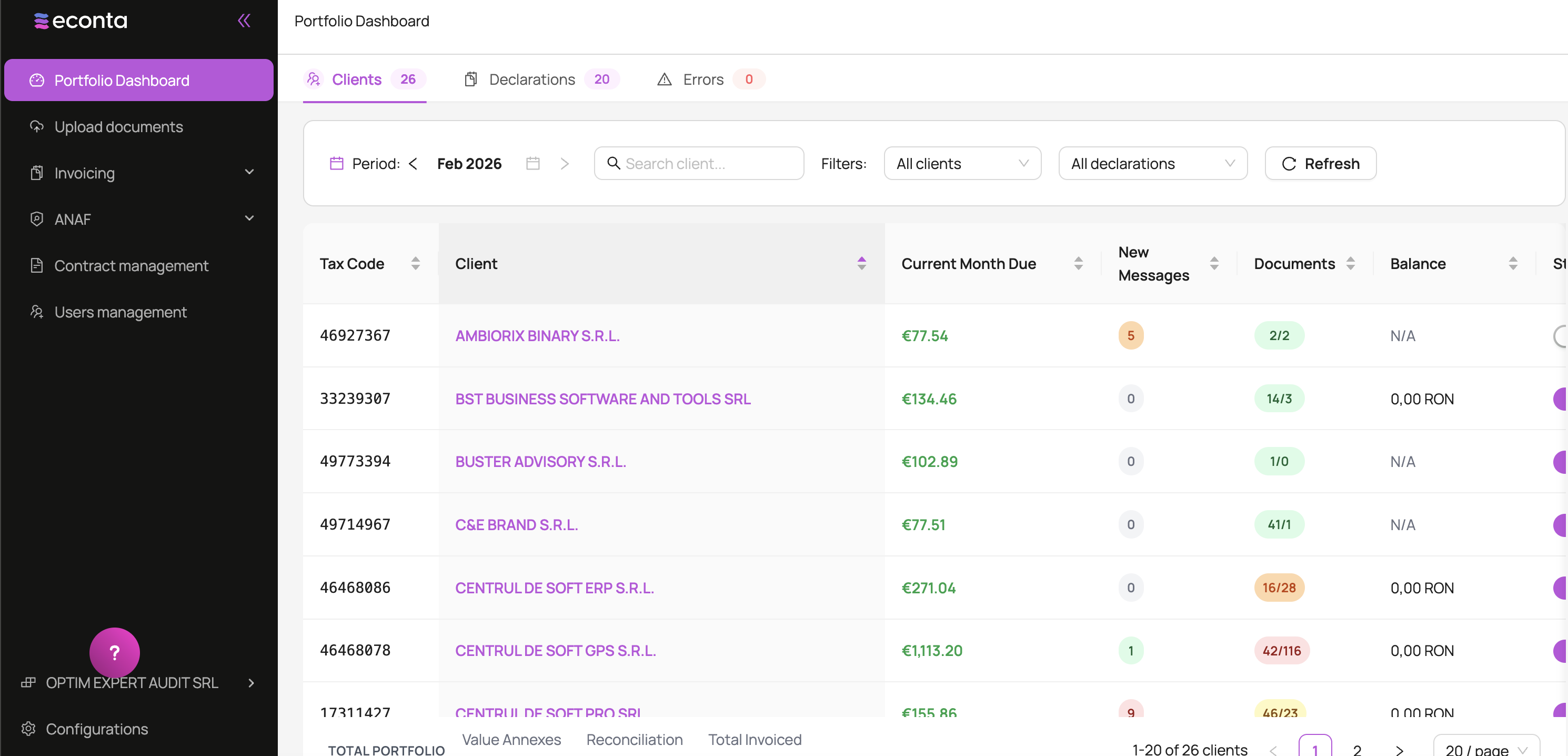Sort table by Tax Code column arrows
The image size is (1568, 756).
[x=415, y=263]
